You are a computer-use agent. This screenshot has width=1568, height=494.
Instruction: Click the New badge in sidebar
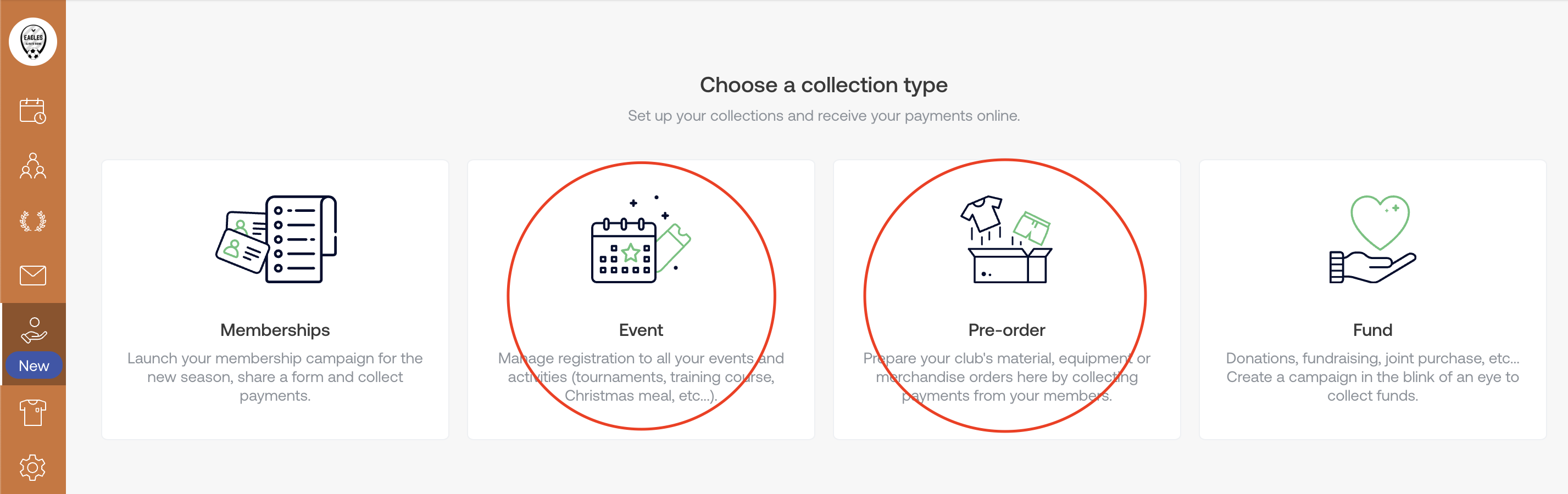[34, 366]
